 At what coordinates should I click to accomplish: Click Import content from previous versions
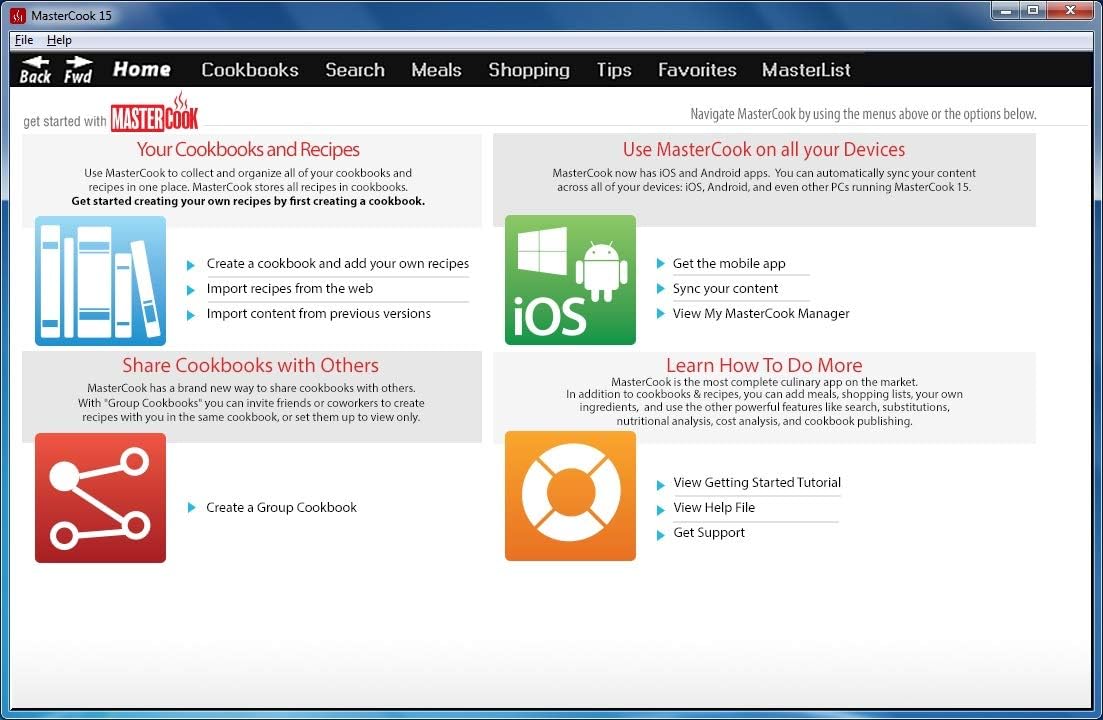pos(318,313)
